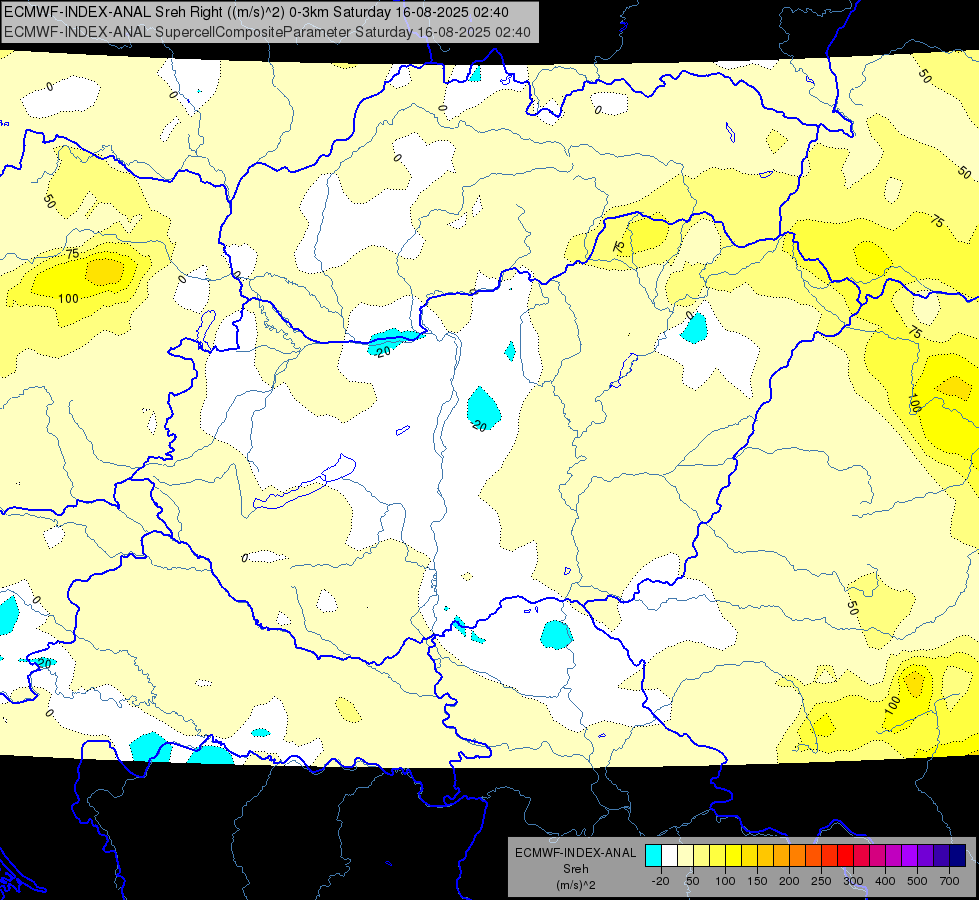Screen dimensions: 979x900
Task: Click the 'Sreh' label in the legend
Action: pyautogui.click(x=575, y=869)
